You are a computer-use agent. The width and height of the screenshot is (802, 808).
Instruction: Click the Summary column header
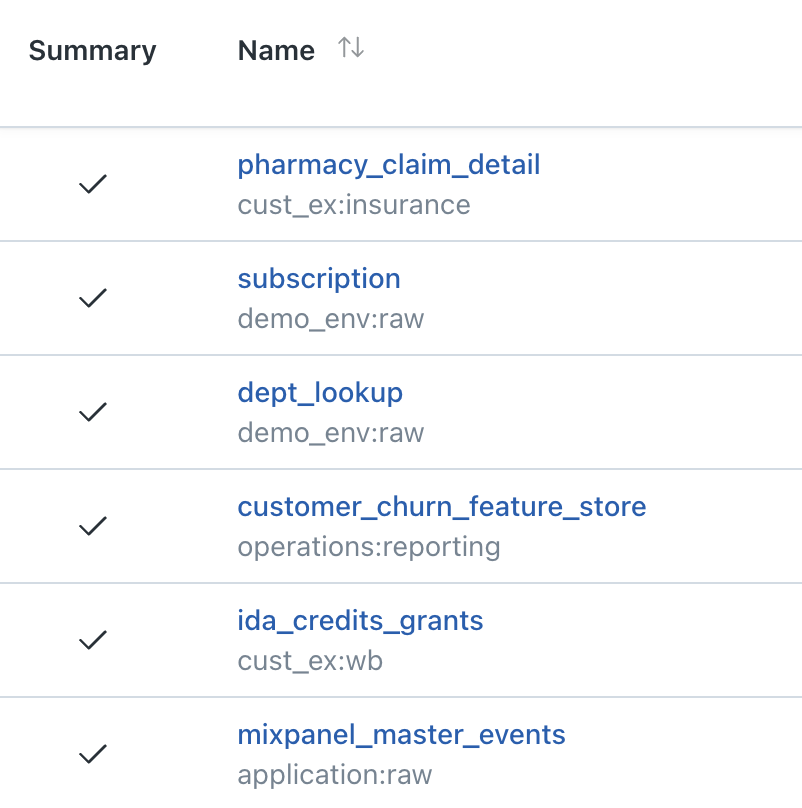(x=92, y=50)
